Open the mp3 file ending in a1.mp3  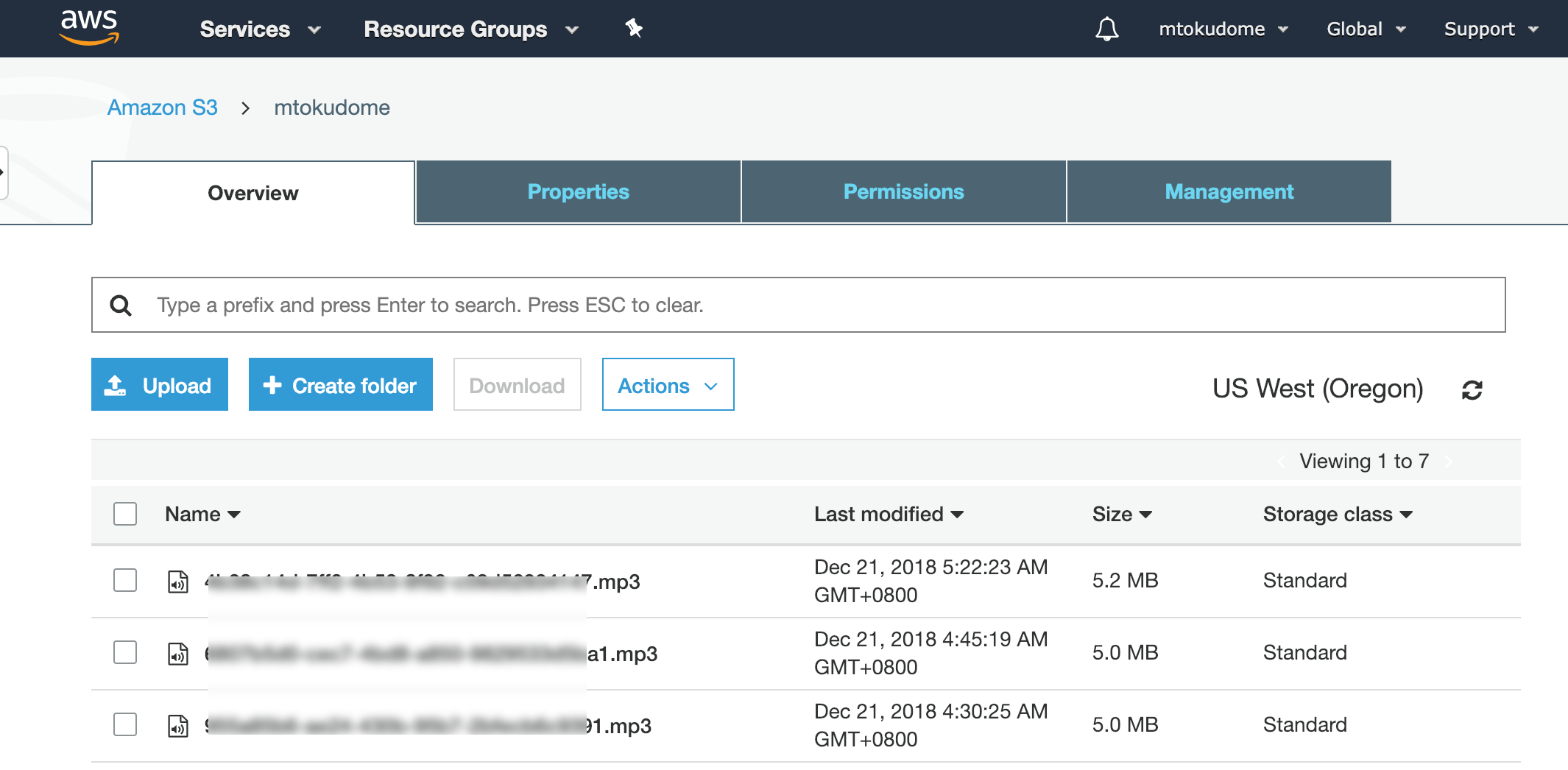click(x=431, y=654)
